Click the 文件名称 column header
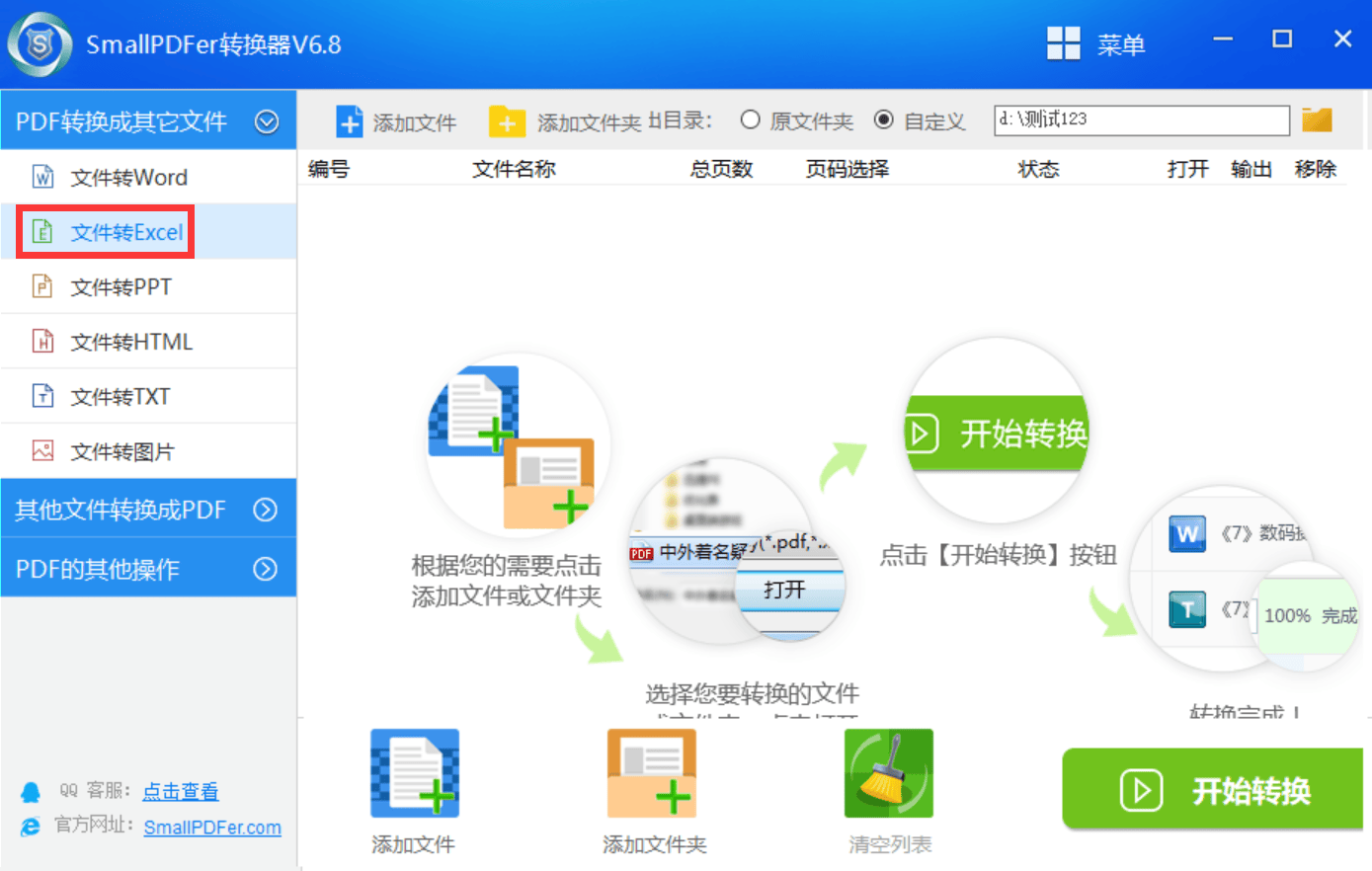Viewport: 1372px width, 871px height. click(x=514, y=169)
